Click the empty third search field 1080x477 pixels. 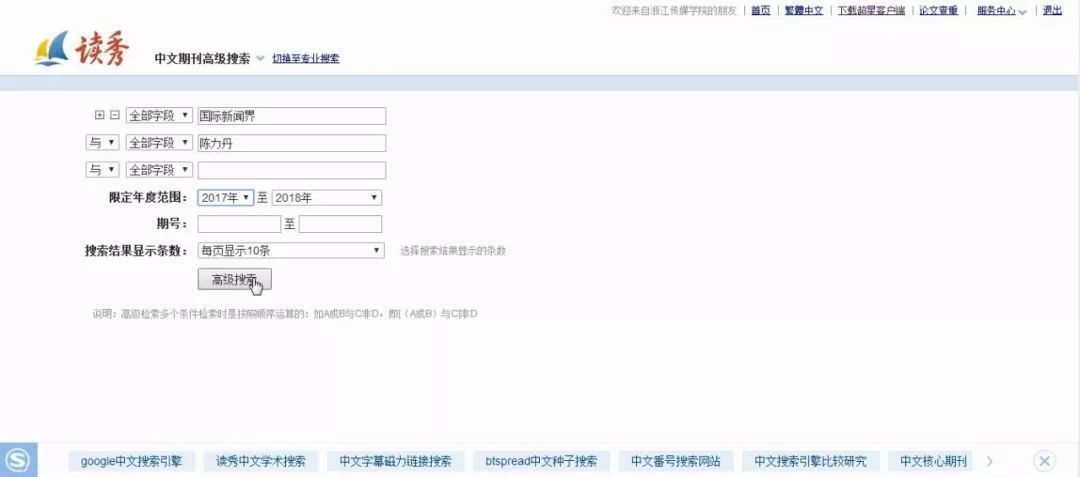[x=291, y=170]
